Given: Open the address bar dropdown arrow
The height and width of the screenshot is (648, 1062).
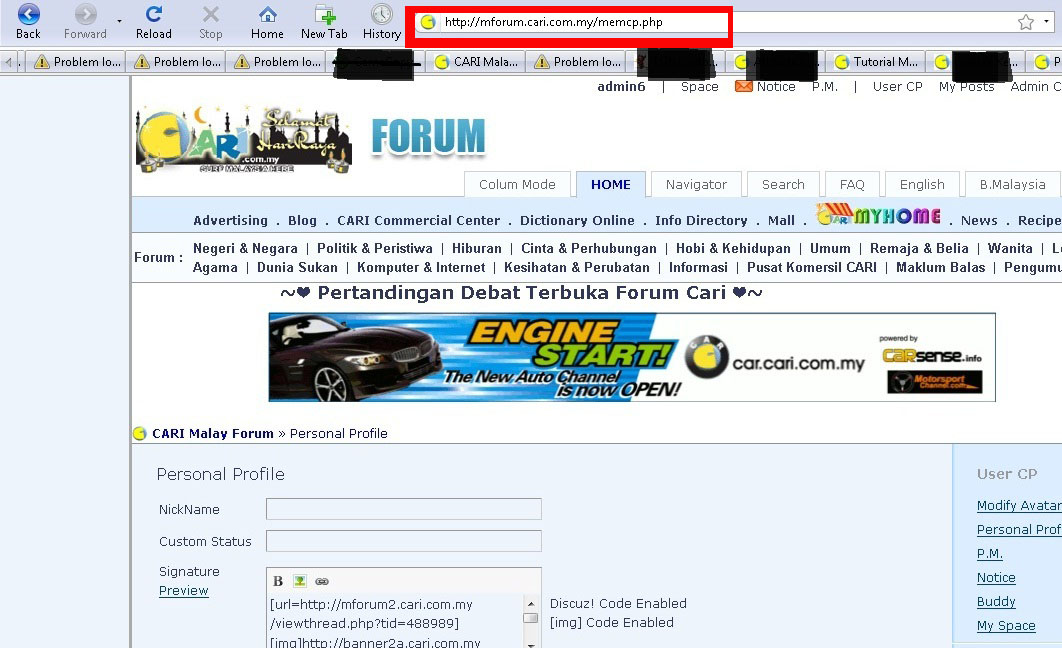Looking at the screenshot, I should [x=1046, y=22].
